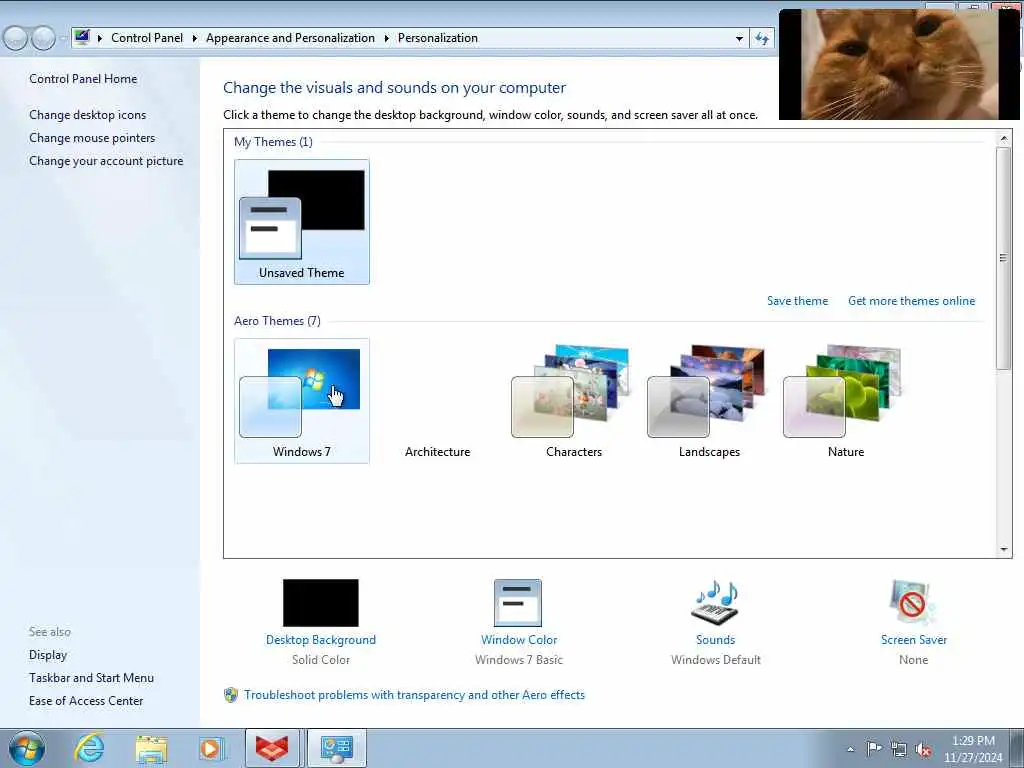Viewport: 1024px width, 768px height.
Task: Click the Control Panel taskbar button
Action: pyautogui.click(x=336, y=748)
